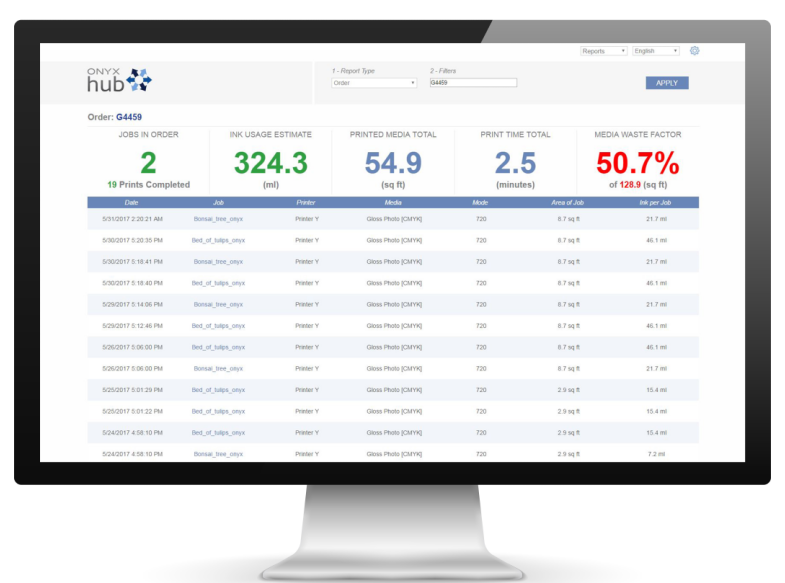785x583 pixels.
Task: Open Bed_of_tulips_onyx job from 5/30/2017 5:20:35 PM
Action: pos(218,240)
